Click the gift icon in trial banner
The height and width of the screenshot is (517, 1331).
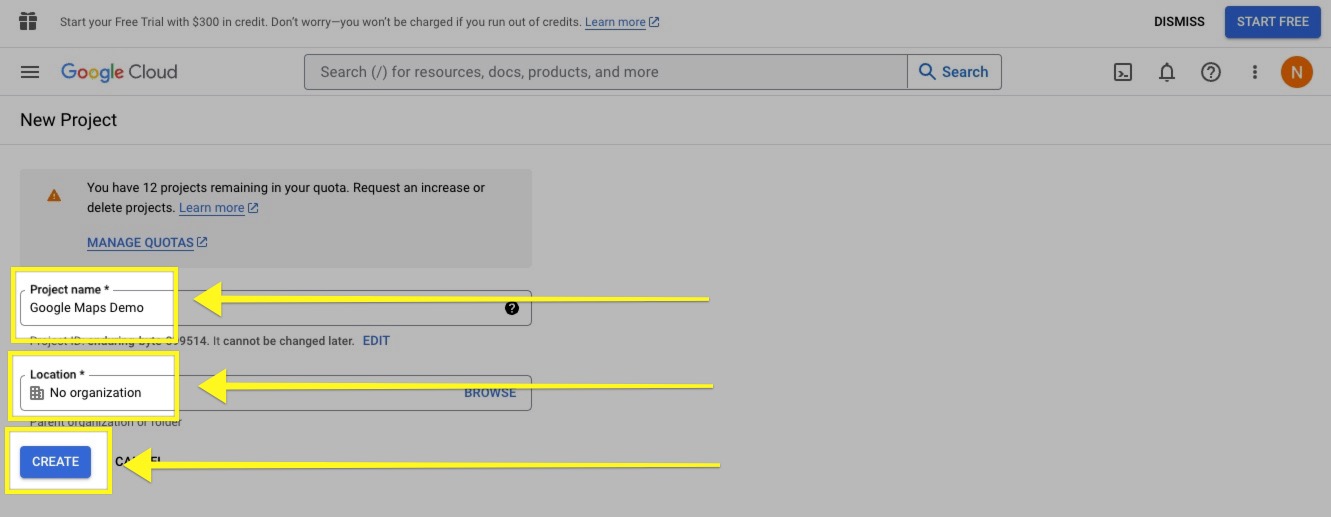point(28,21)
